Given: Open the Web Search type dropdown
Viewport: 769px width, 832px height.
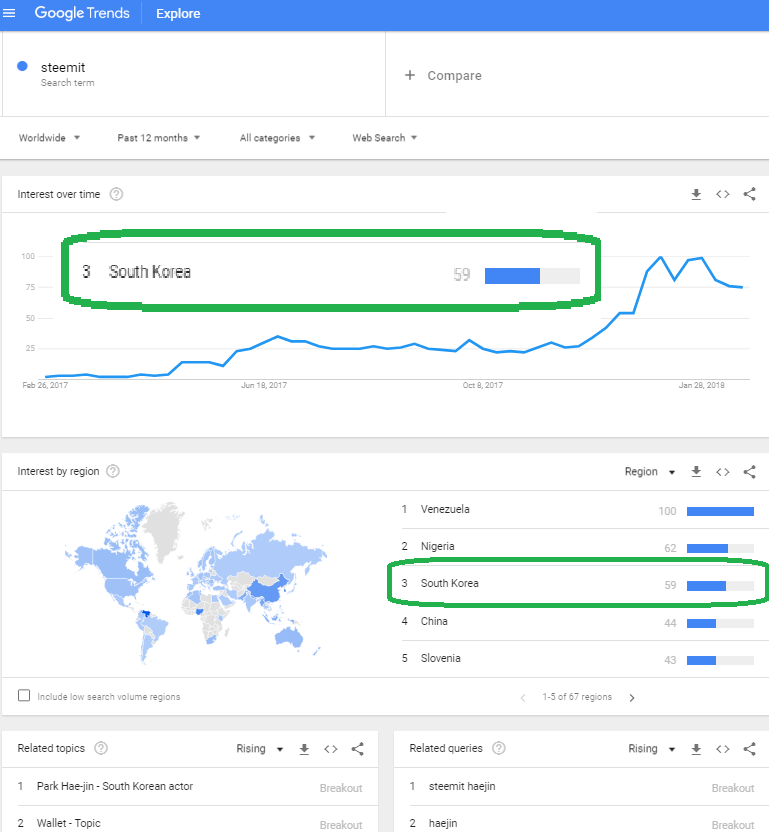Looking at the screenshot, I should click(x=385, y=138).
